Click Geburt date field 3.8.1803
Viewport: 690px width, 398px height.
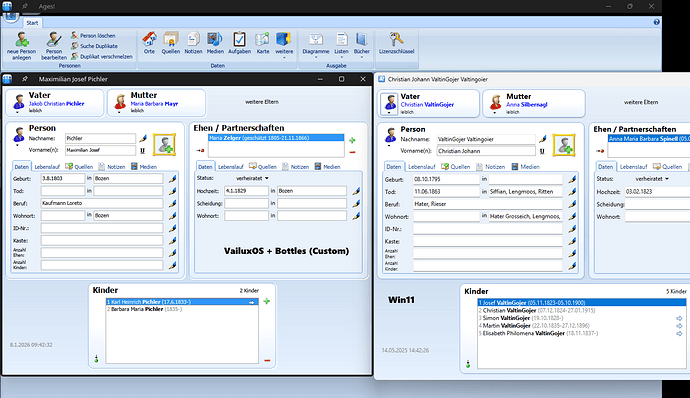click(x=62, y=178)
